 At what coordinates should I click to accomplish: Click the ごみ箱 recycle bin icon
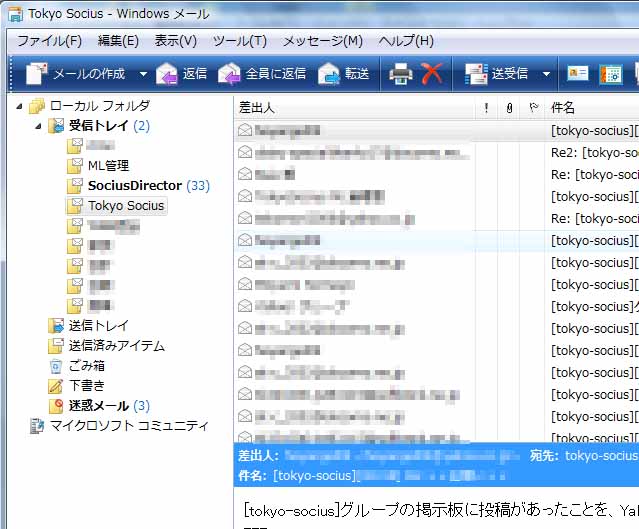(56, 366)
